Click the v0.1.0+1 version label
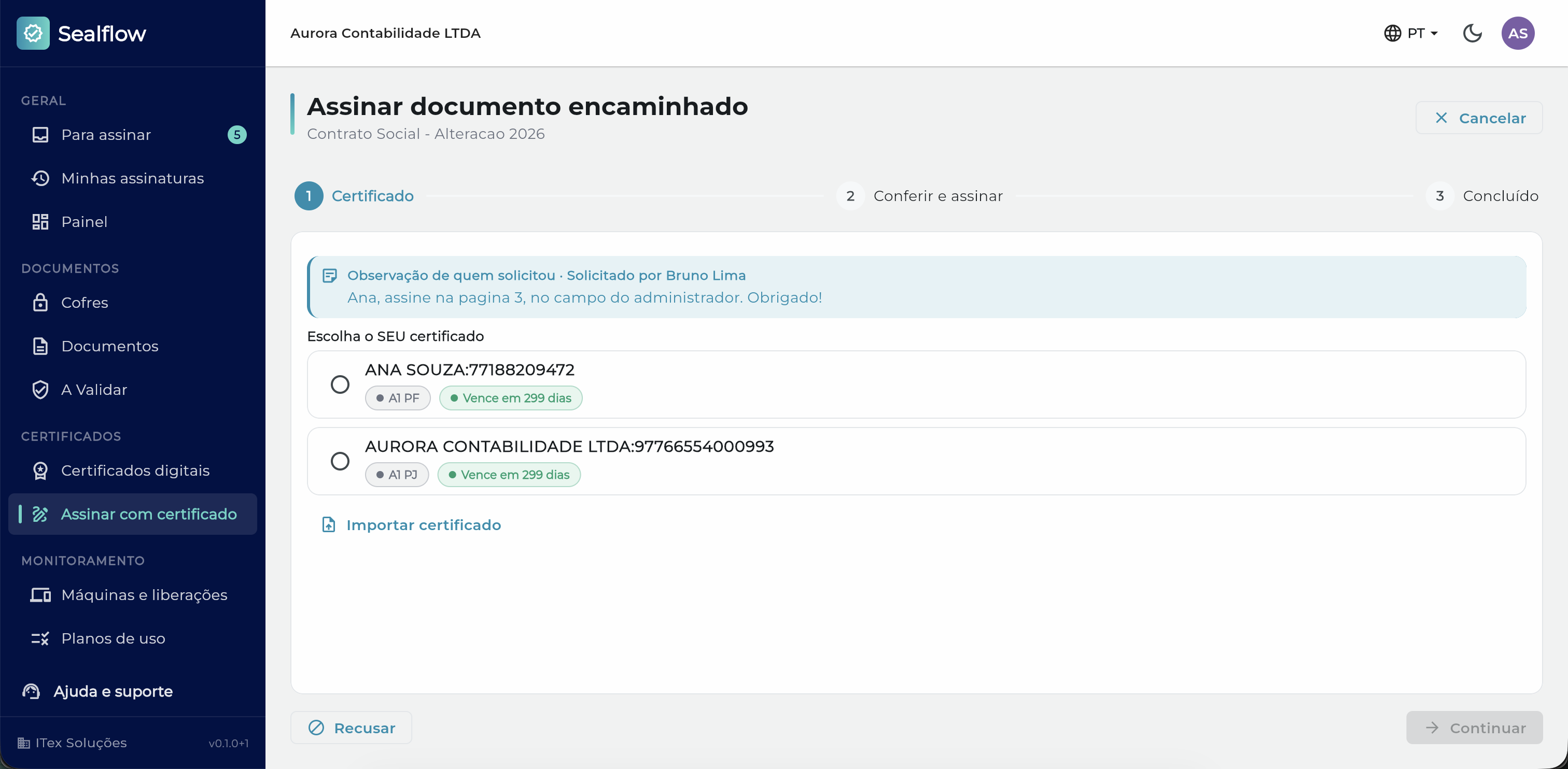 (228, 743)
